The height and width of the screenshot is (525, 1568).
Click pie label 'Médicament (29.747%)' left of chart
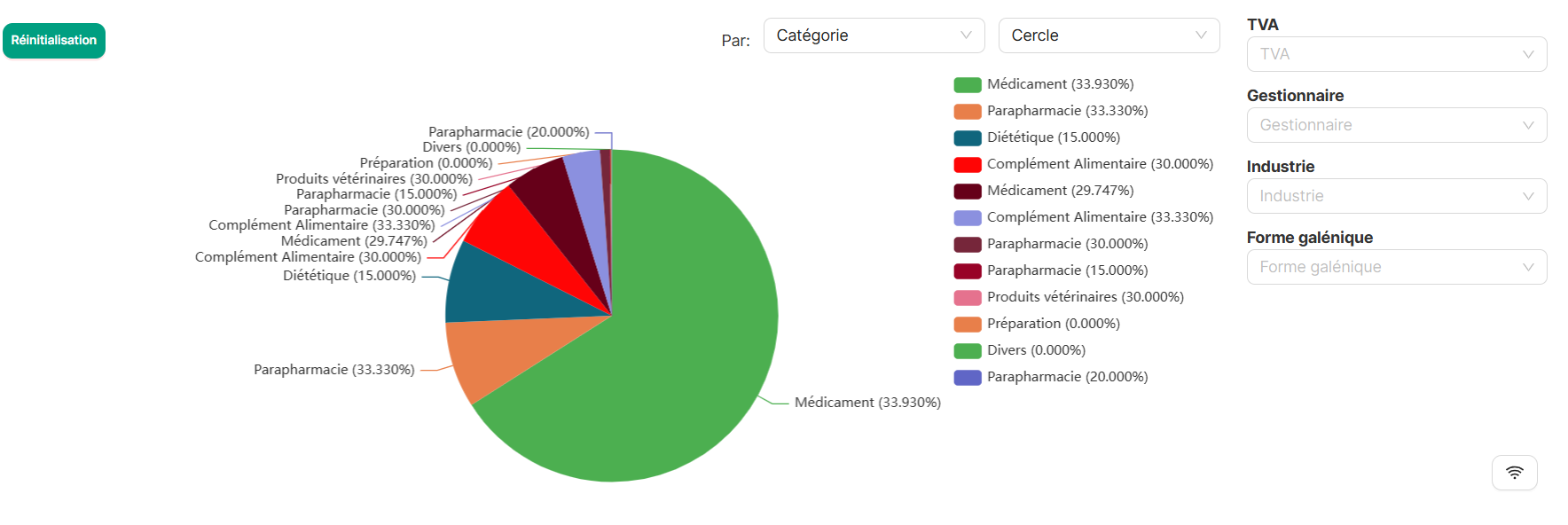pos(354,241)
